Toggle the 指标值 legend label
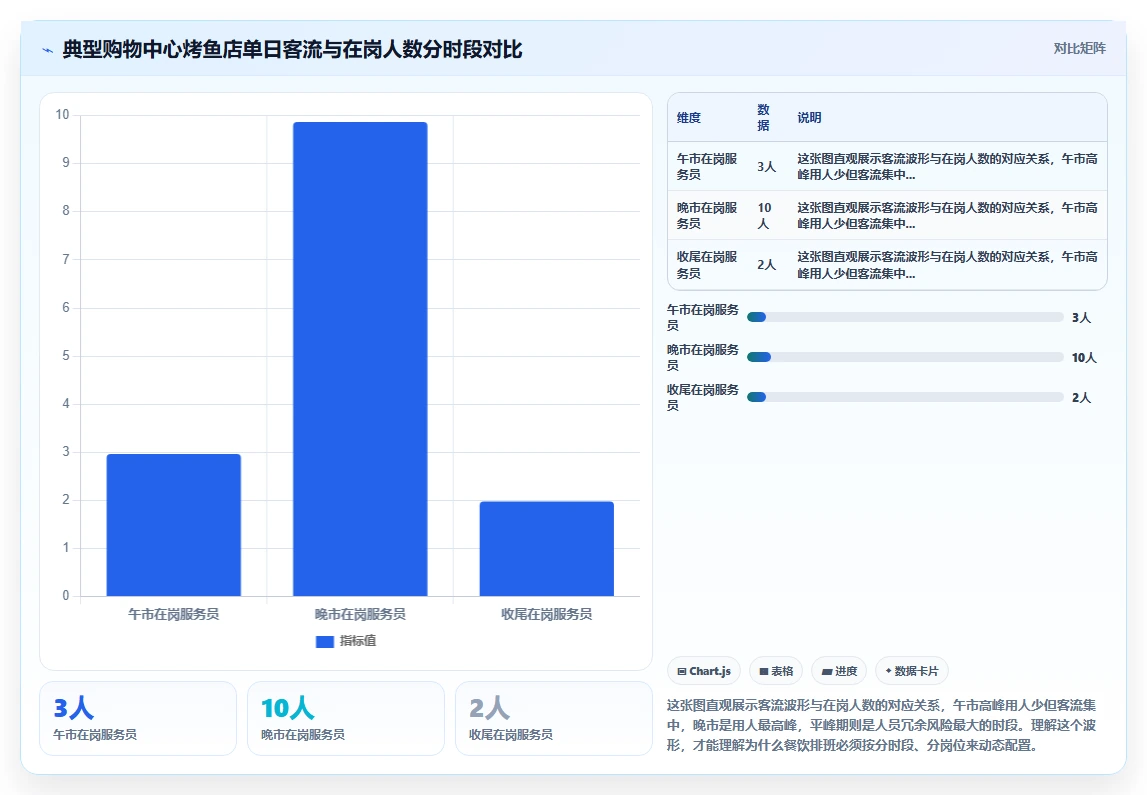This screenshot has width=1147, height=795. (x=358, y=641)
